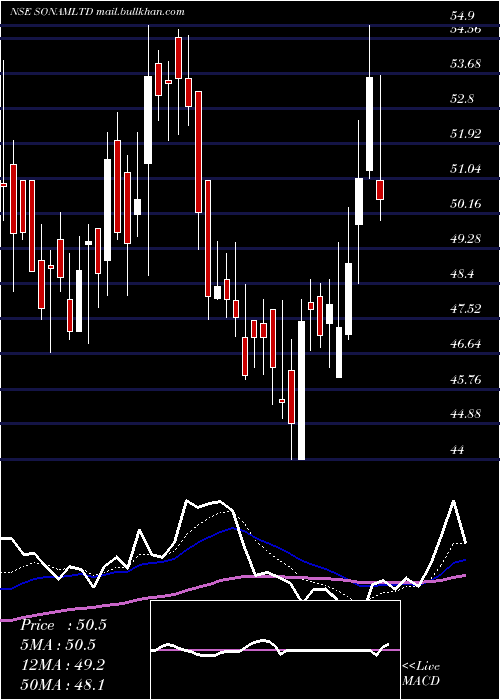Screen dimensions: 500x700
Task: Click the 53.68 price axis label
Action: pyautogui.click(x=466, y=64)
